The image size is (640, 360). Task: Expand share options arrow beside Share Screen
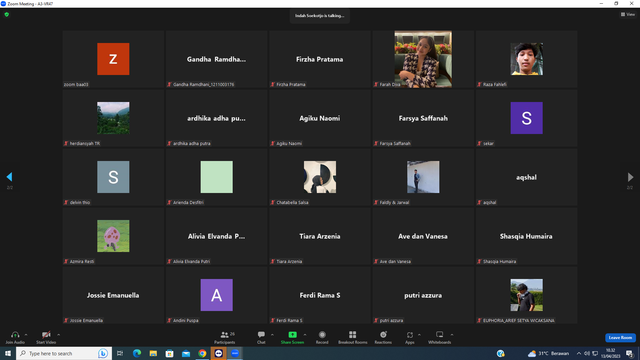pyautogui.click(x=305, y=335)
